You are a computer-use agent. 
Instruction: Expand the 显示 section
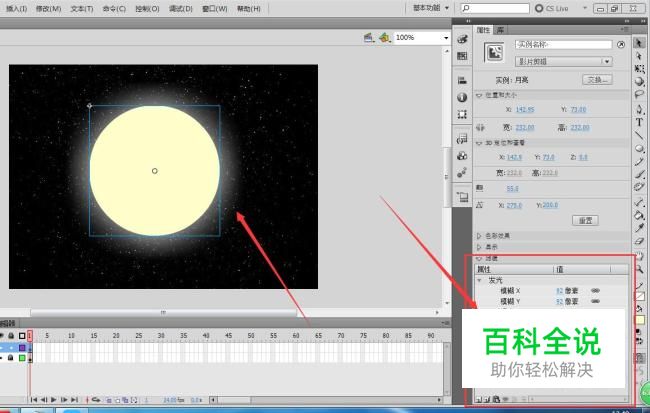[x=479, y=247]
